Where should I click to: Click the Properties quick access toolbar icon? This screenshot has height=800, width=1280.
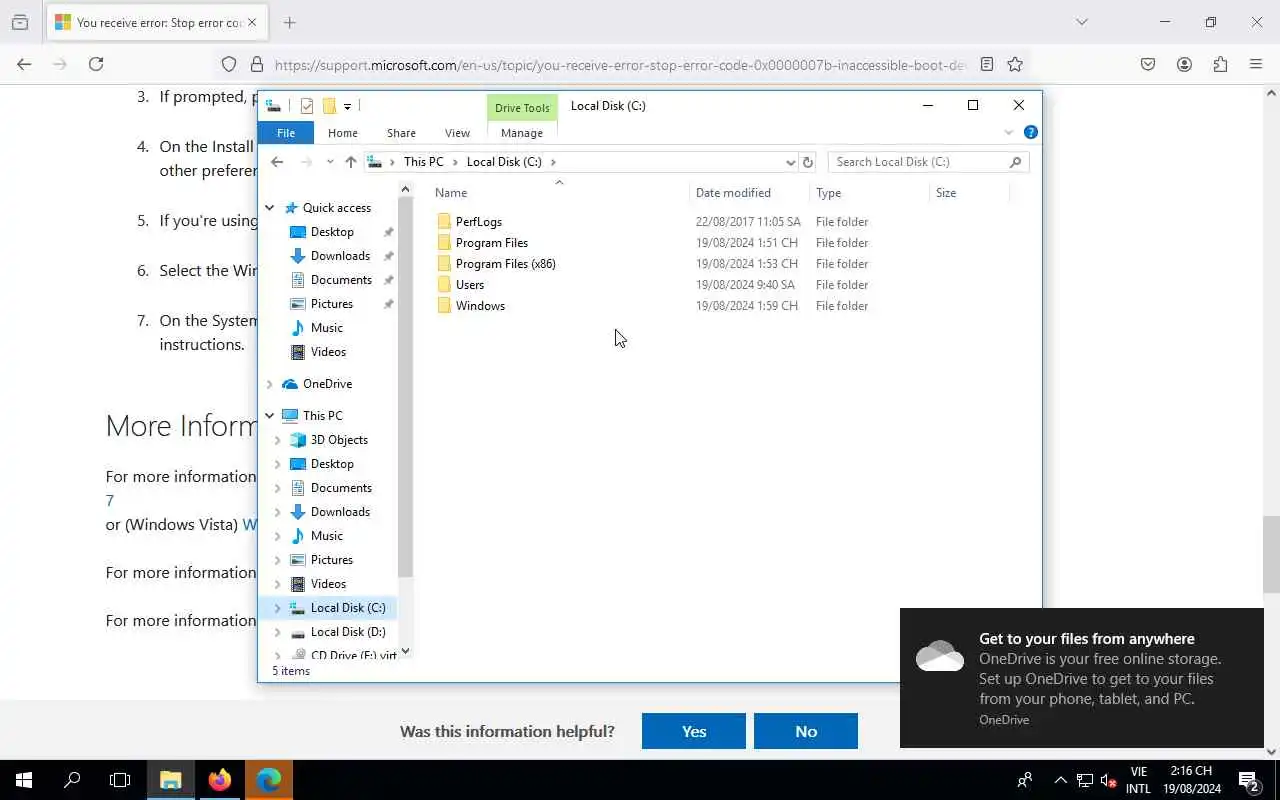[307, 106]
